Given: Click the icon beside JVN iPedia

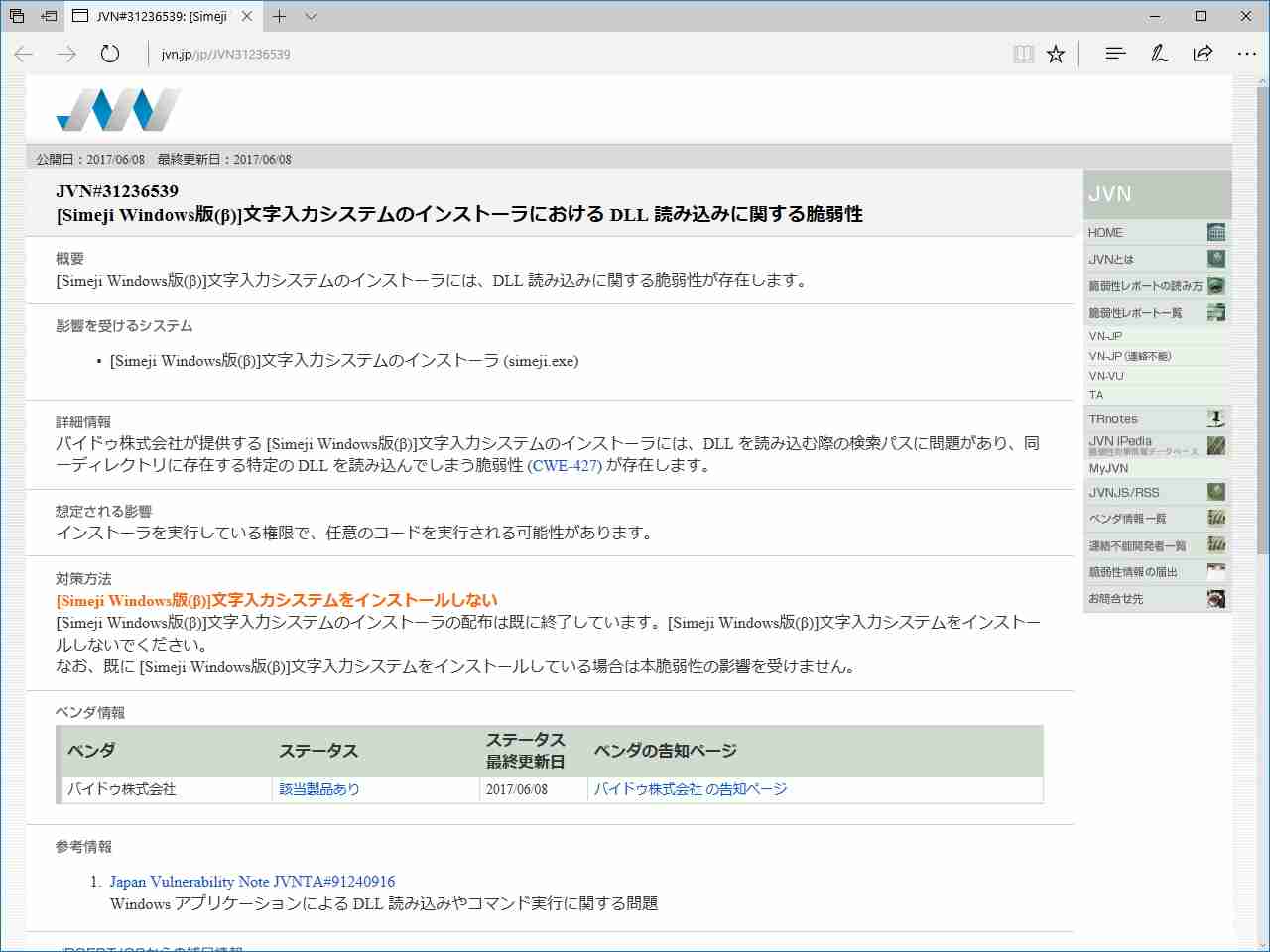Looking at the screenshot, I should click(1216, 445).
